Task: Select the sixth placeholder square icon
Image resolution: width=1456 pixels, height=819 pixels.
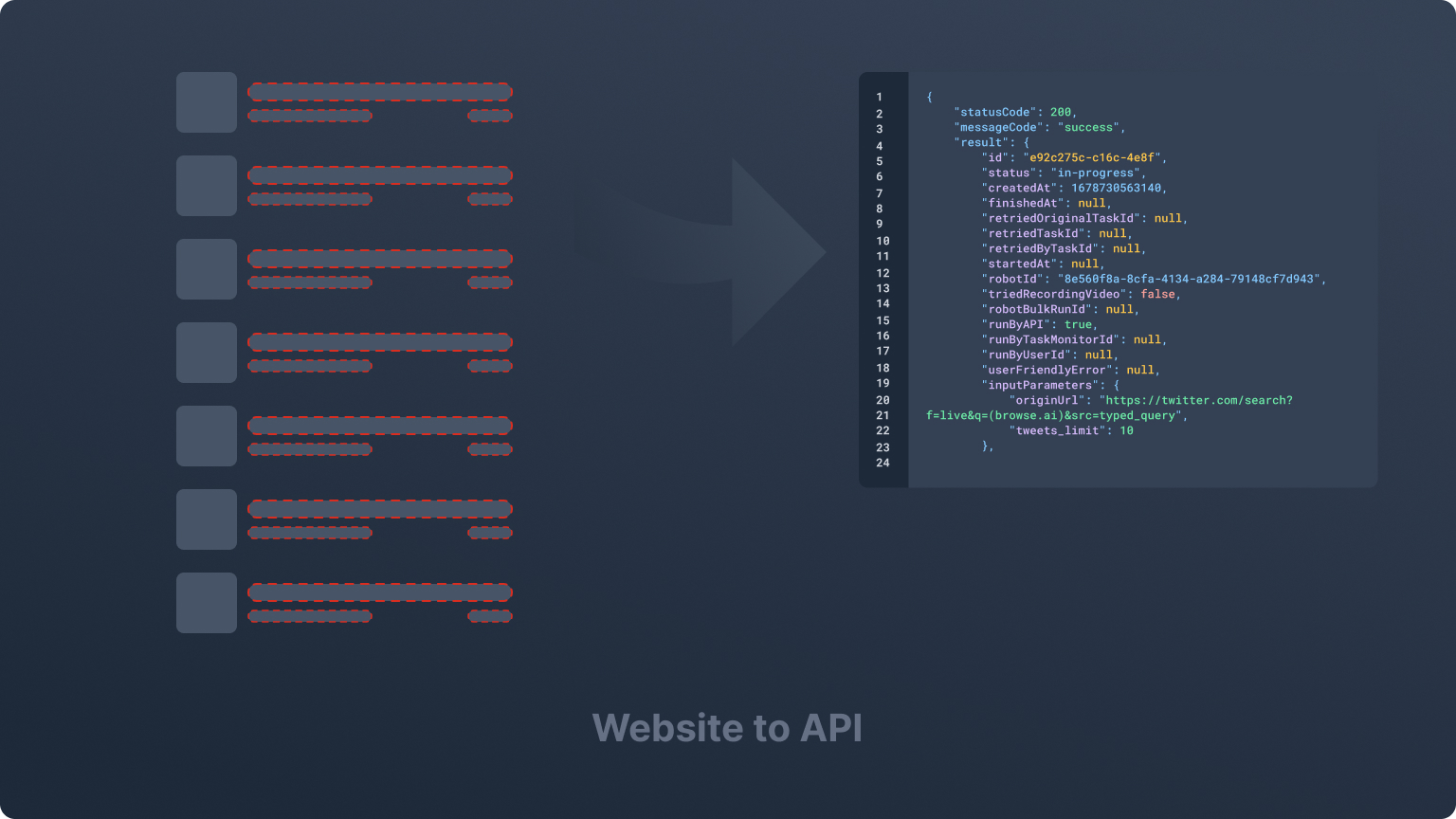Action: click(x=206, y=519)
